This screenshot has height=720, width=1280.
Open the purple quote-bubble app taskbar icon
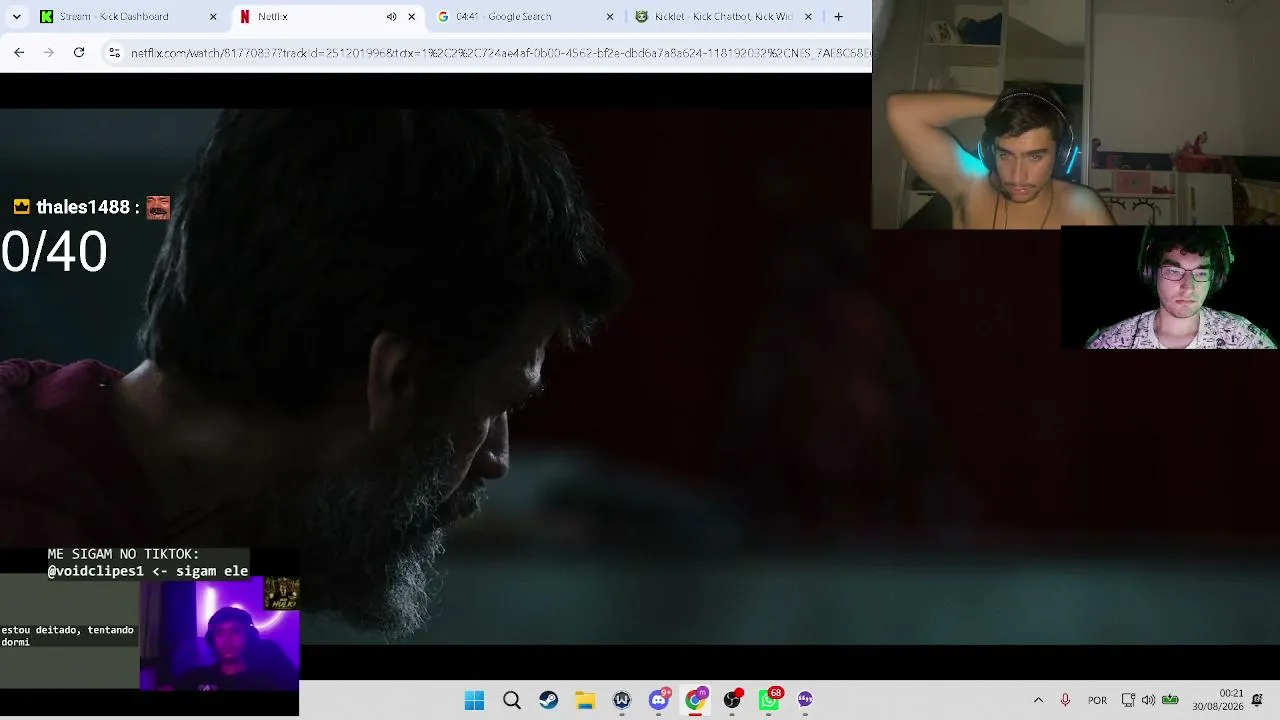click(x=805, y=700)
